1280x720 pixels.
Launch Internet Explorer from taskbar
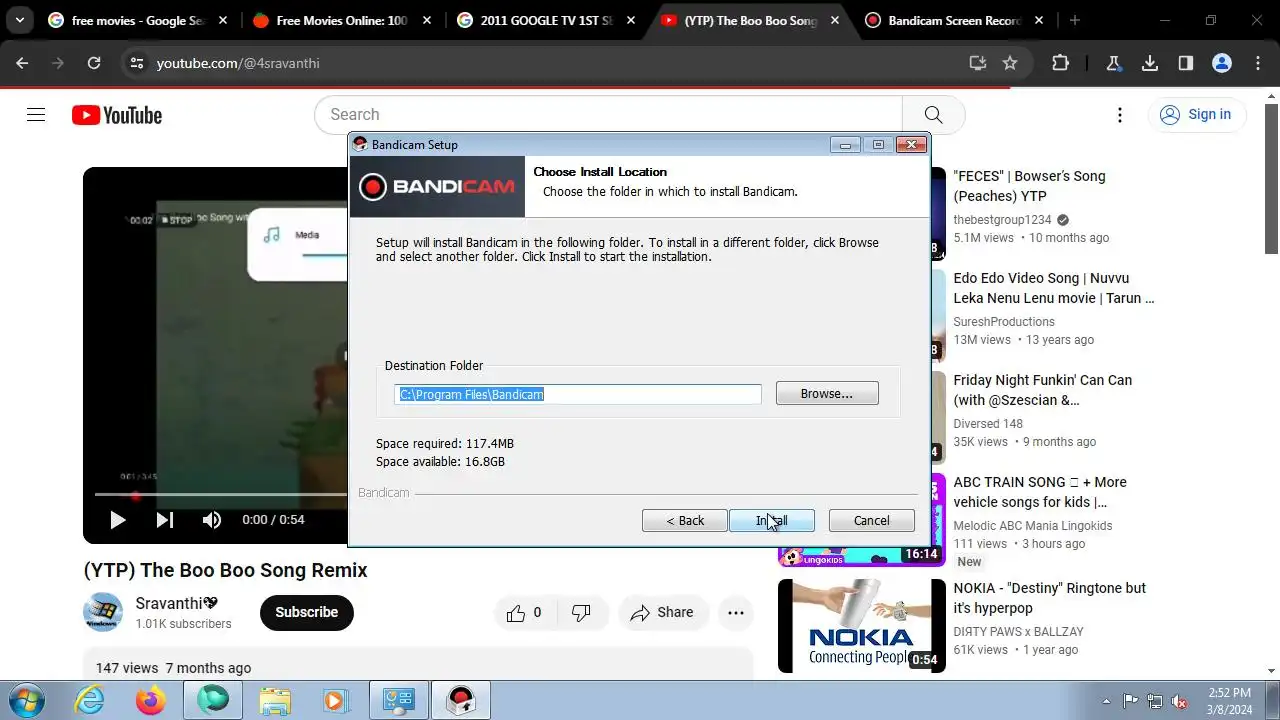[x=90, y=700]
